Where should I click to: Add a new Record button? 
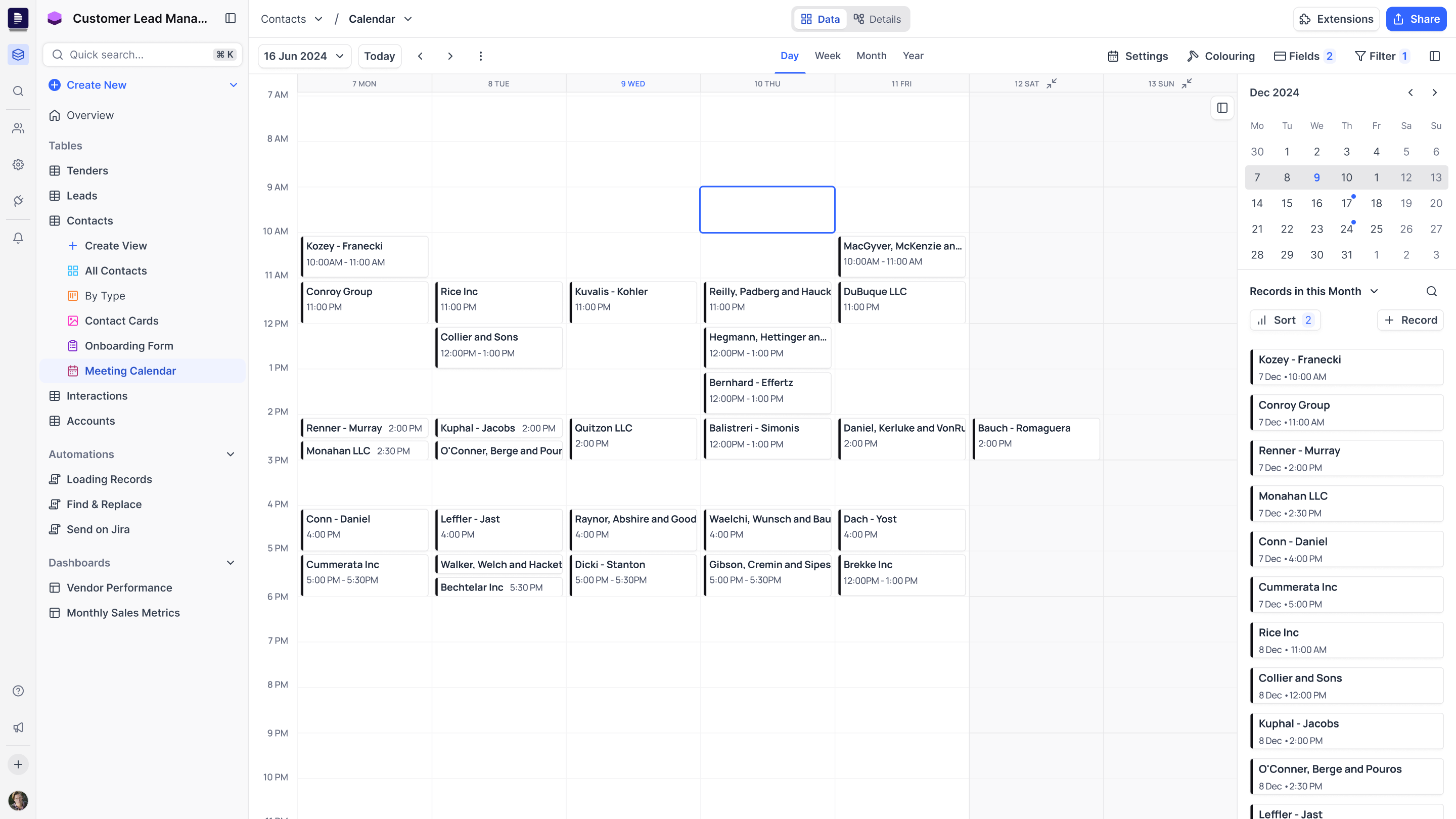coord(1410,320)
